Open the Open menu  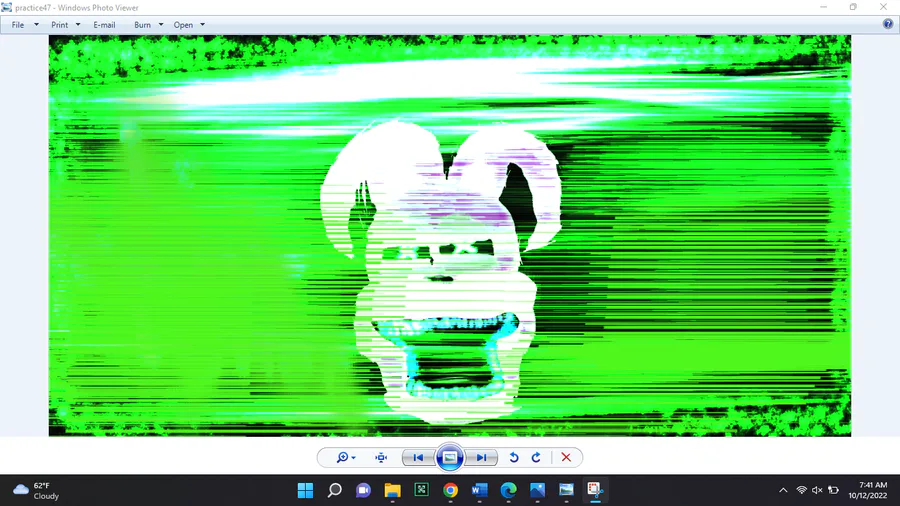[183, 25]
